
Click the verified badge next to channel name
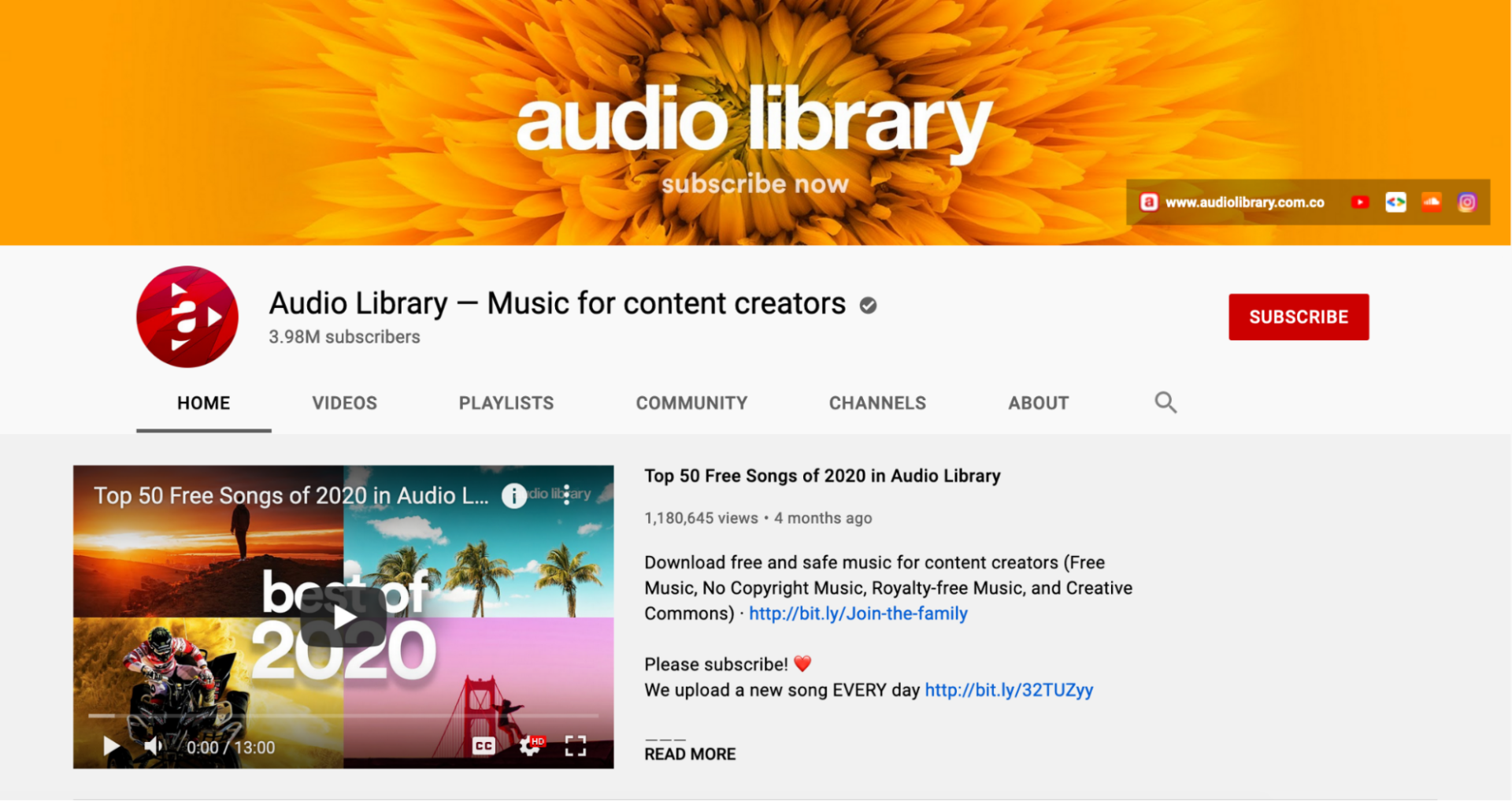pos(868,305)
